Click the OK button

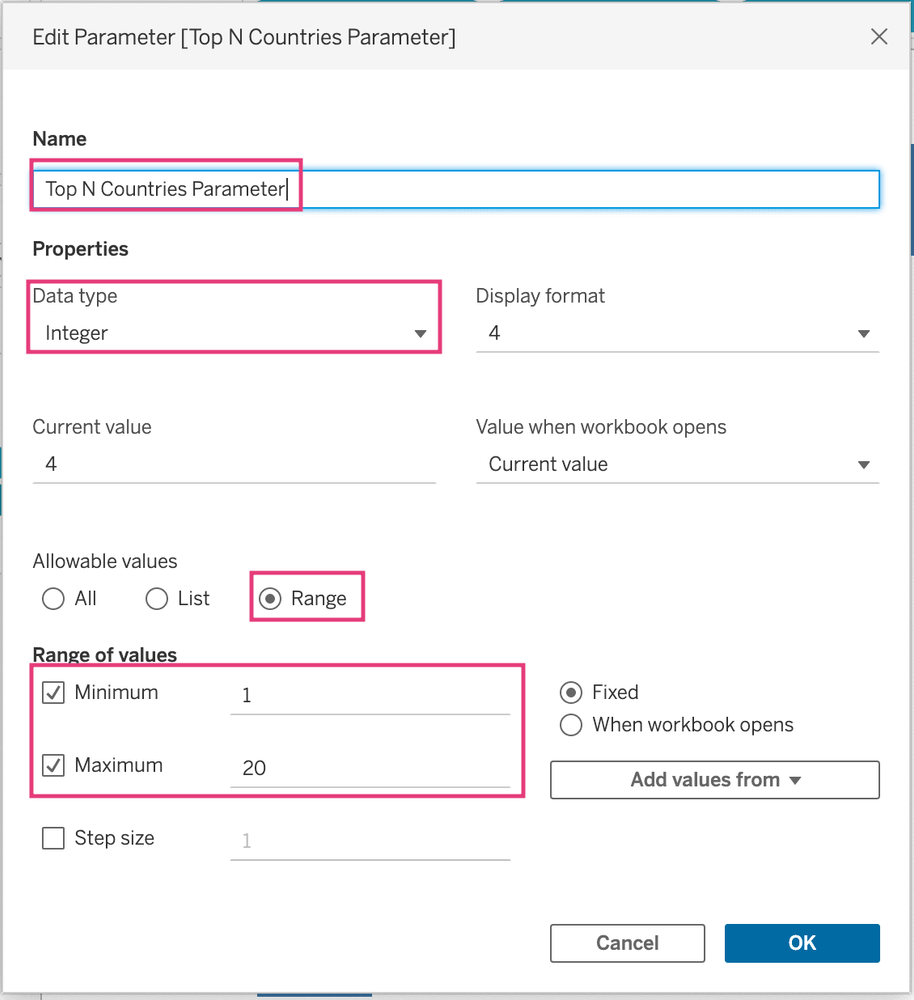802,943
